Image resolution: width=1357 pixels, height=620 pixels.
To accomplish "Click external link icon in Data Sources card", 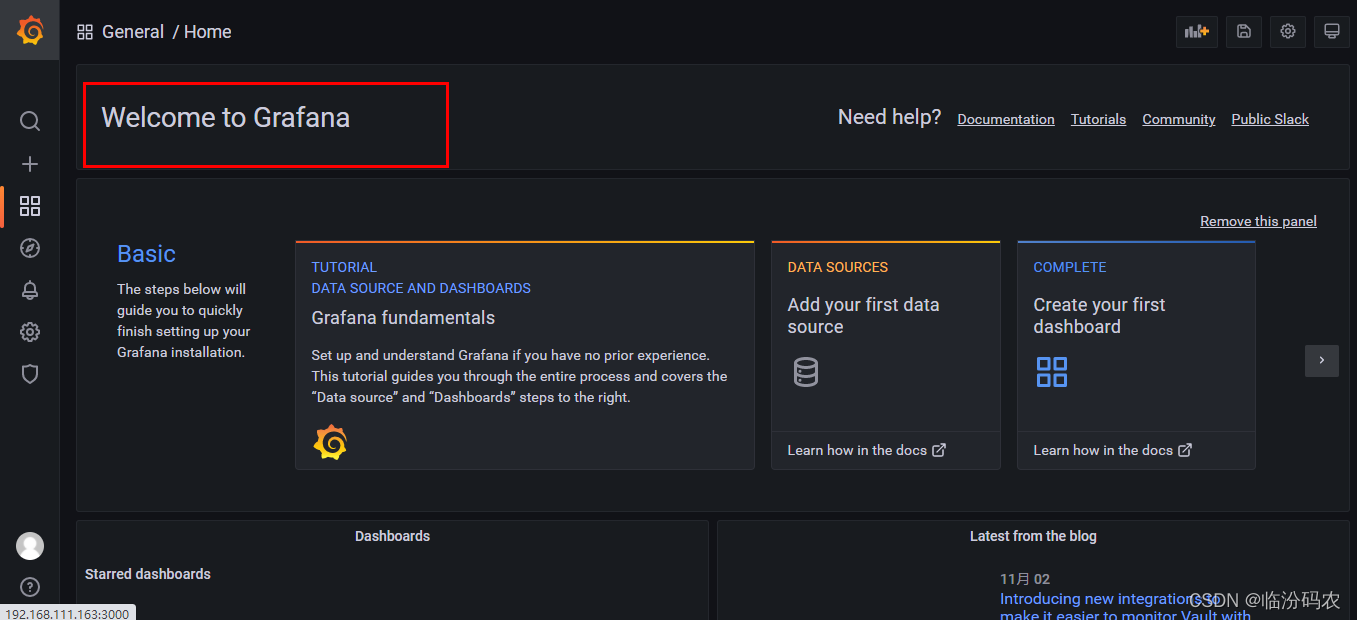I will click(939, 450).
